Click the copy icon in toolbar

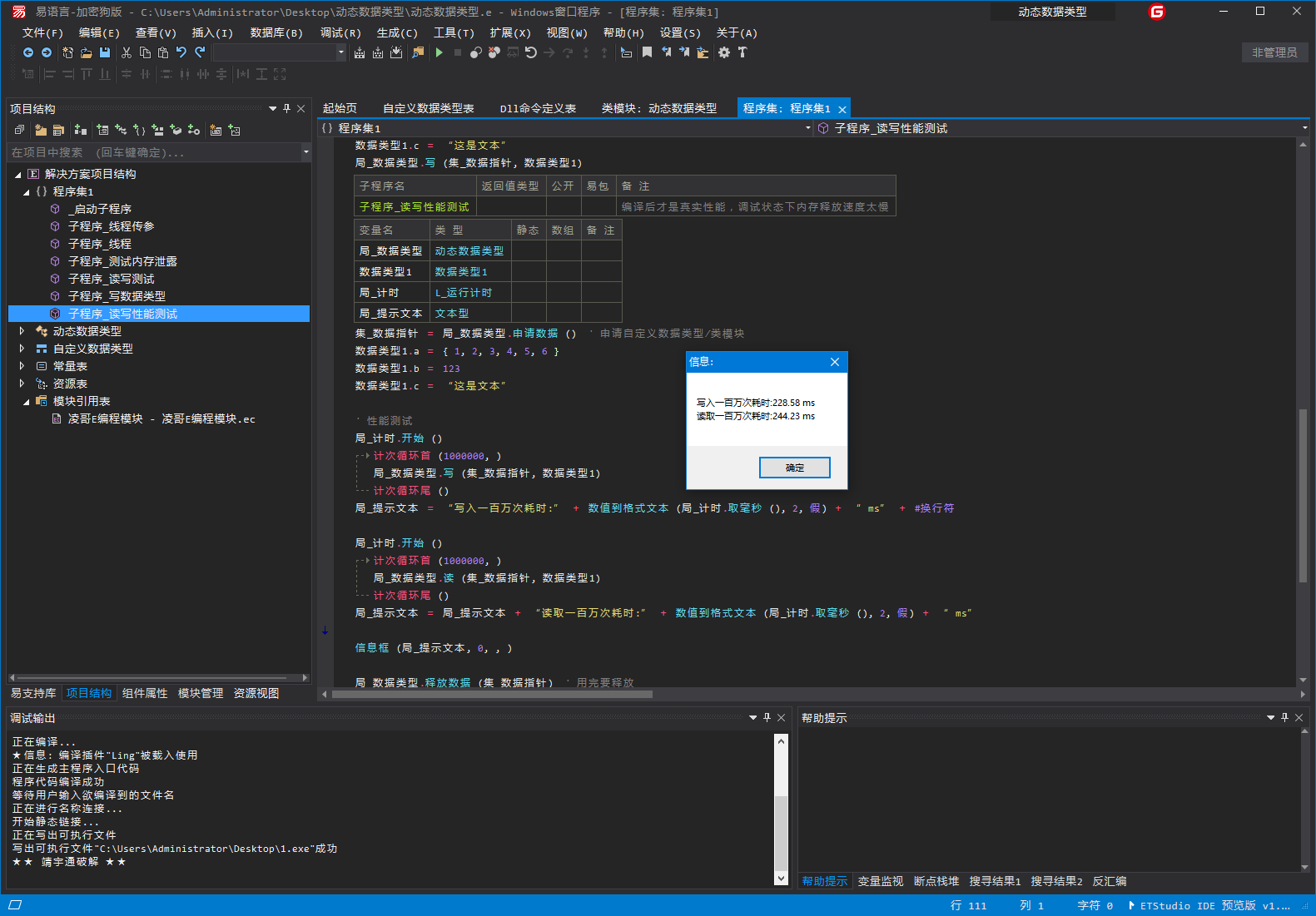[x=145, y=52]
